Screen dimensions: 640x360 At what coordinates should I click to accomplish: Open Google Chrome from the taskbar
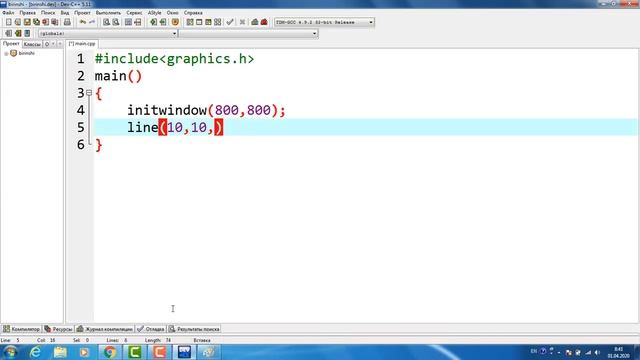(x=109, y=352)
